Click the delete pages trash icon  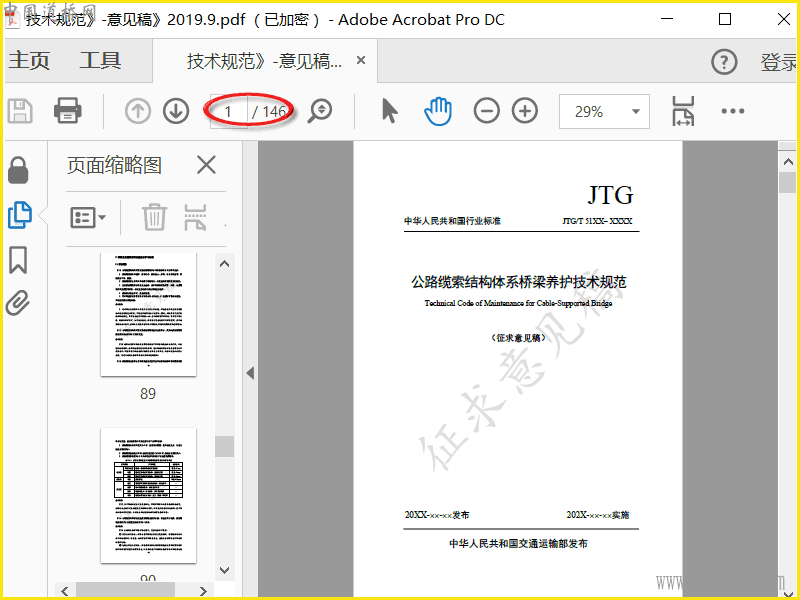point(154,217)
